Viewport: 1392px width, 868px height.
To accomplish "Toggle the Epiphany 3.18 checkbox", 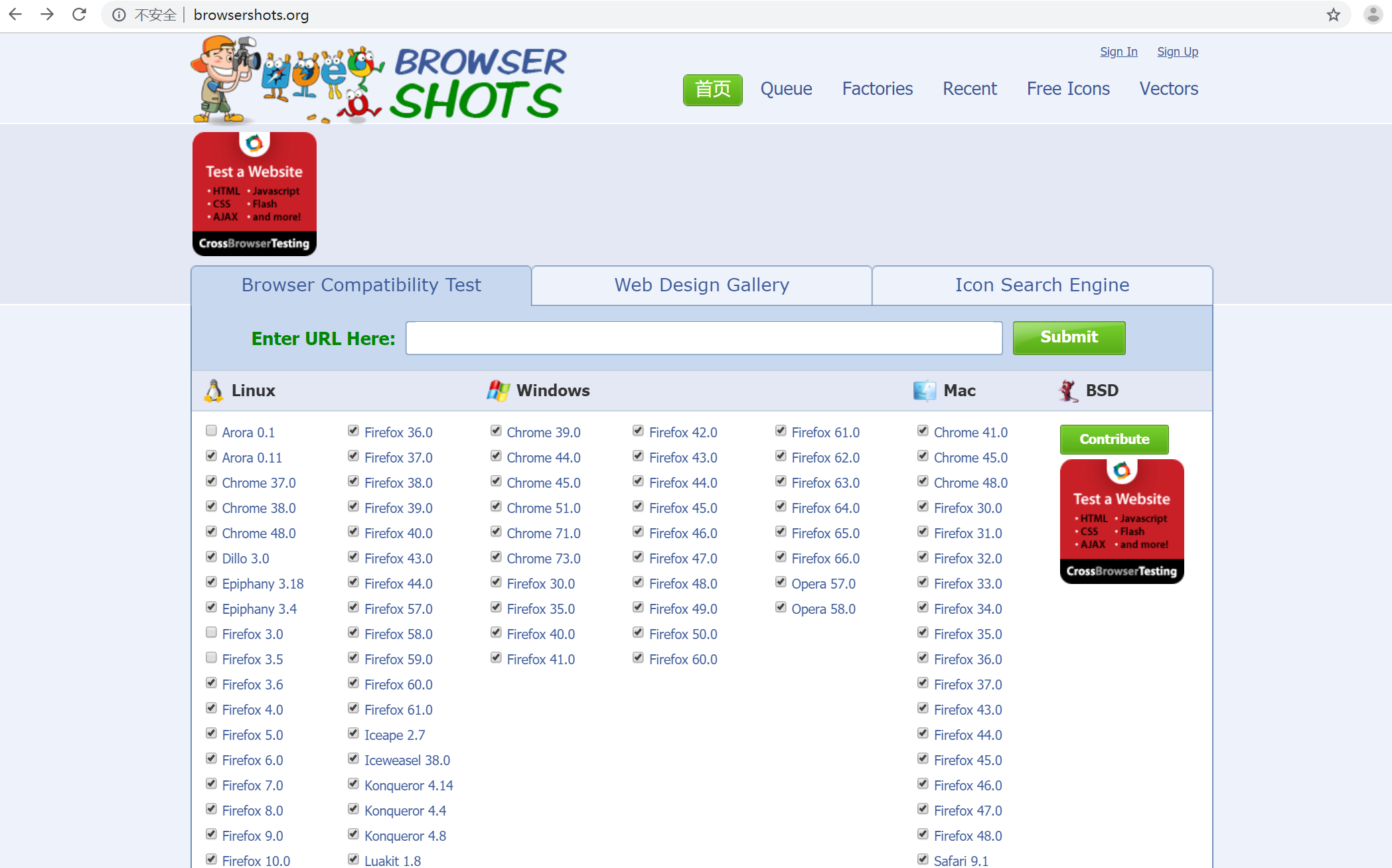I will [211, 582].
